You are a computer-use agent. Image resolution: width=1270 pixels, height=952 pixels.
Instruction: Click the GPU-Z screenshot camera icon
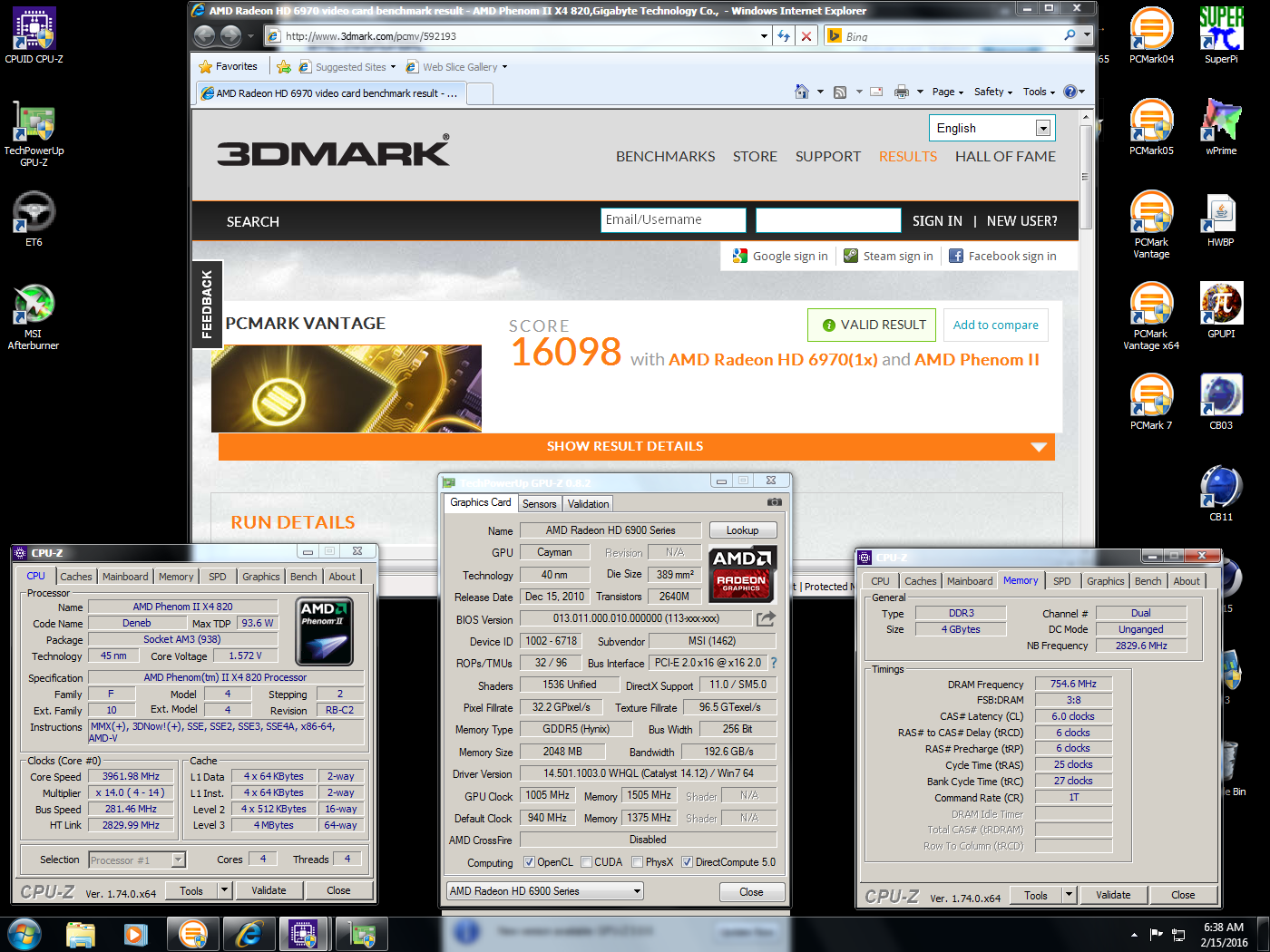click(x=774, y=502)
